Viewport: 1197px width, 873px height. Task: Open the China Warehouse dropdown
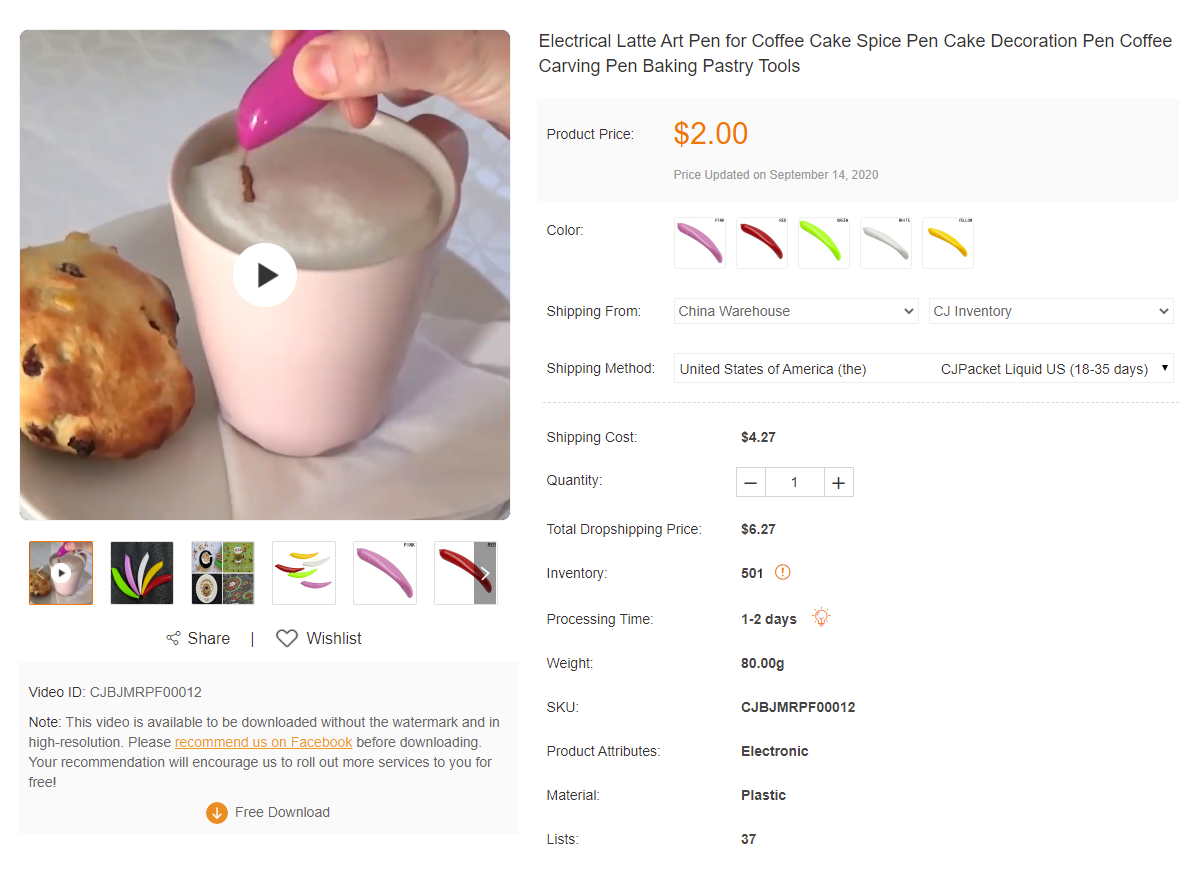tap(796, 311)
